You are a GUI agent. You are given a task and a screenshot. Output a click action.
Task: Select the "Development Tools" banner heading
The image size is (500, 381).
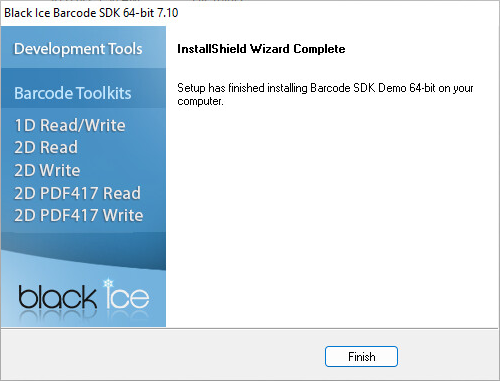tap(78, 49)
